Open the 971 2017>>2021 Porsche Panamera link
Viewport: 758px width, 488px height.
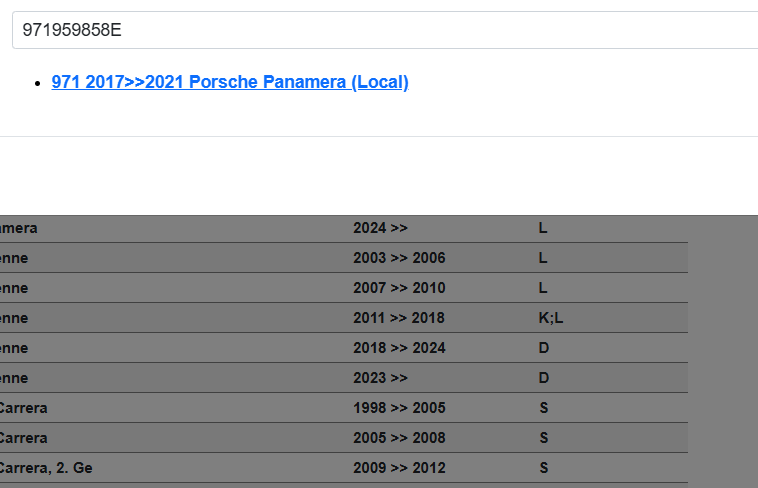230,82
